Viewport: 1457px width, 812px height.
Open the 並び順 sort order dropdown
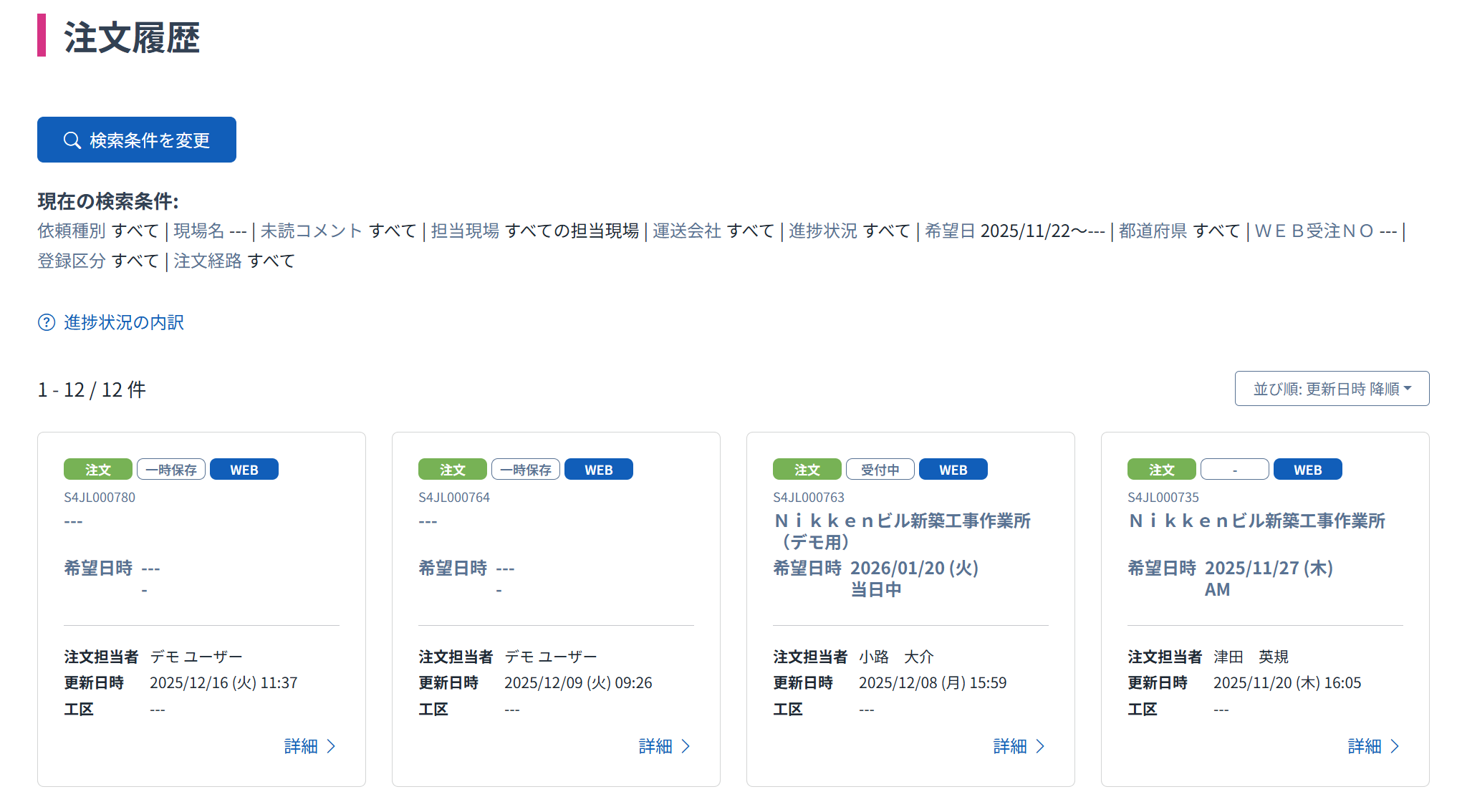[x=1332, y=389]
